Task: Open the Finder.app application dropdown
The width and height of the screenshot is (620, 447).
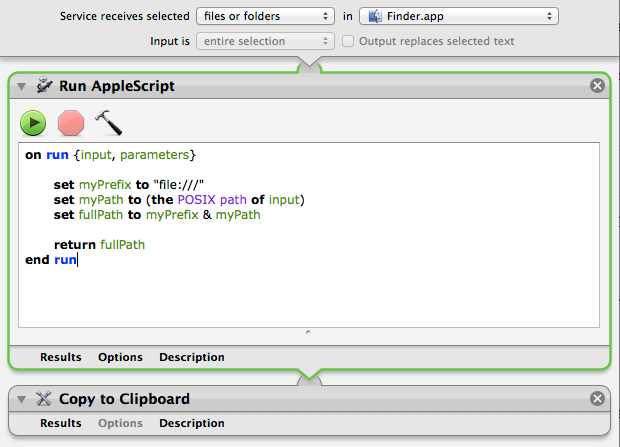Action: coord(459,16)
